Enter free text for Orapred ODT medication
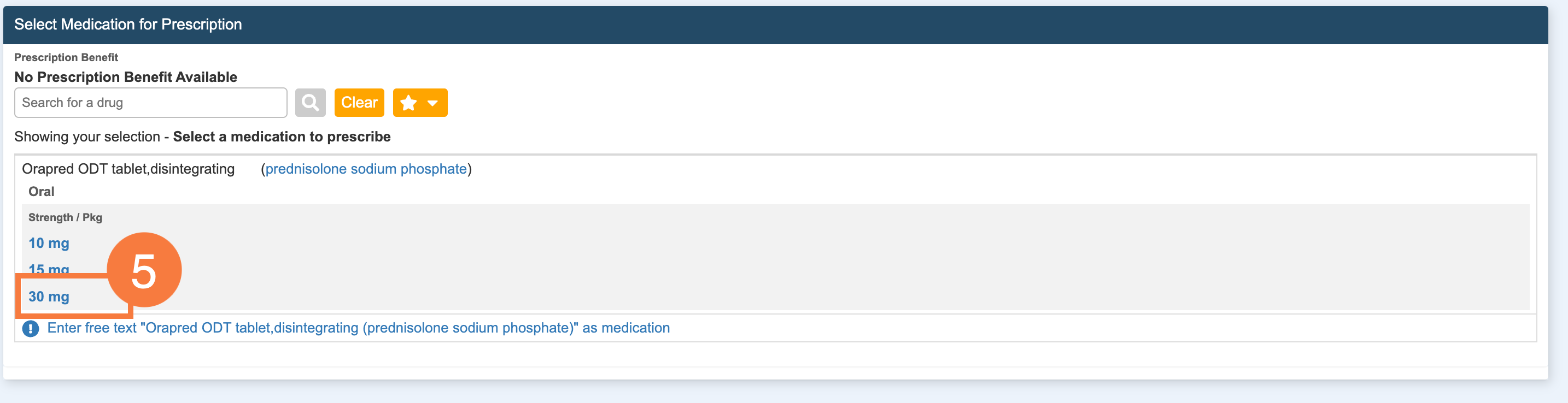This screenshot has height=403, width=1568. pos(358,328)
